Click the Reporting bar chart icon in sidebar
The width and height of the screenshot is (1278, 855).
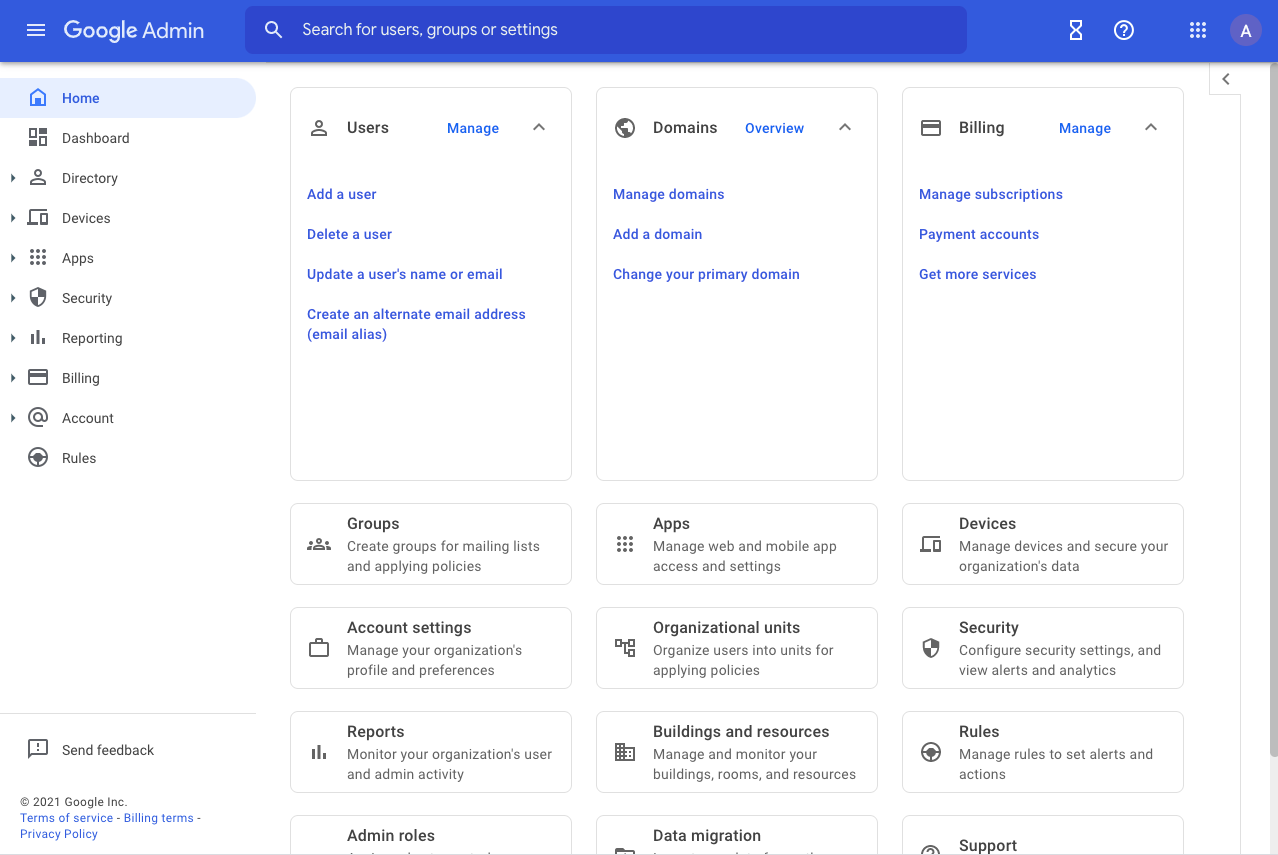(x=38, y=338)
